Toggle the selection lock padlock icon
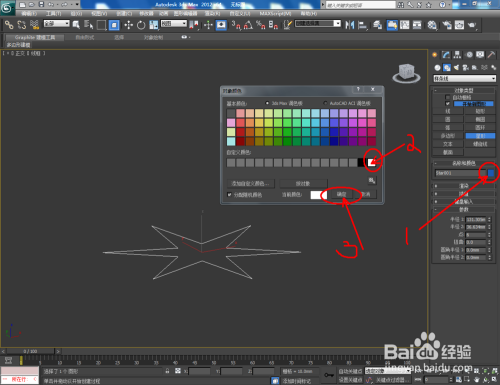 pos(167,371)
